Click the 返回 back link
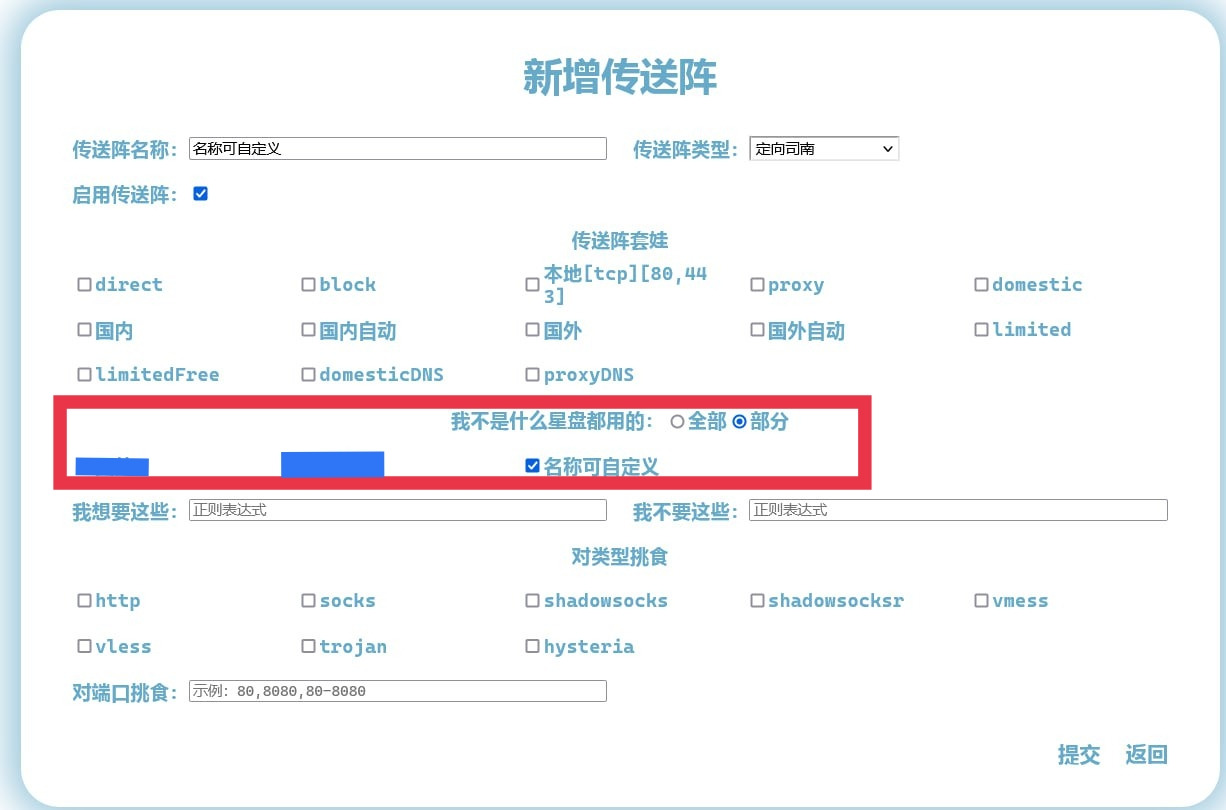This screenshot has height=810, width=1226. pyautogui.click(x=1146, y=755)
